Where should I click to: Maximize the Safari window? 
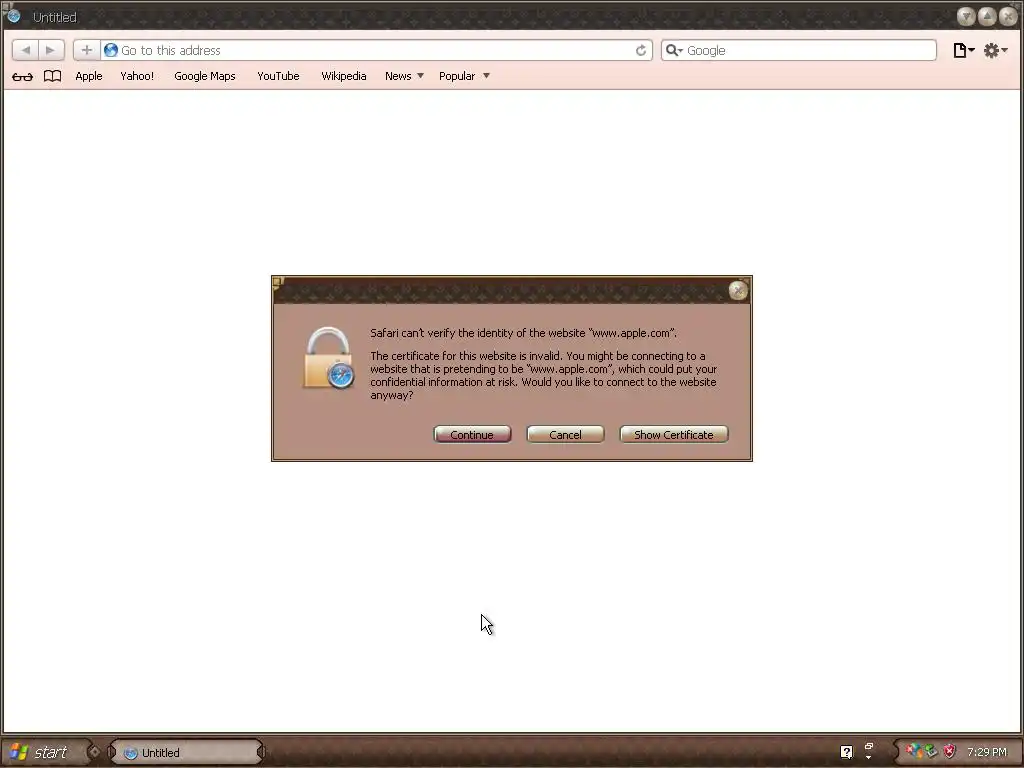point(987,16)
